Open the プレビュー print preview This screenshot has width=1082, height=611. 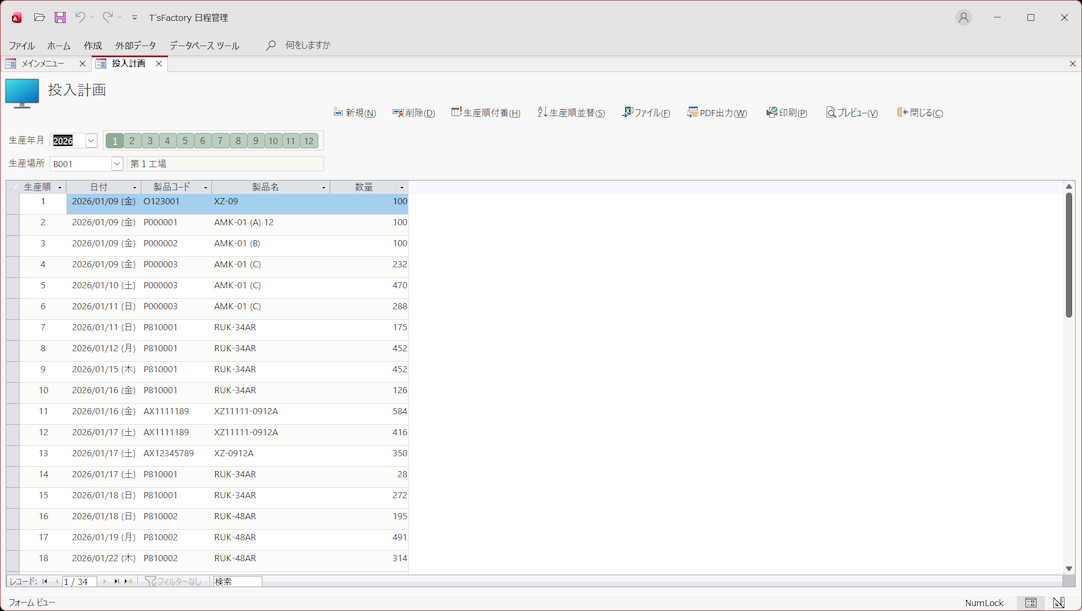click(830, 113)
